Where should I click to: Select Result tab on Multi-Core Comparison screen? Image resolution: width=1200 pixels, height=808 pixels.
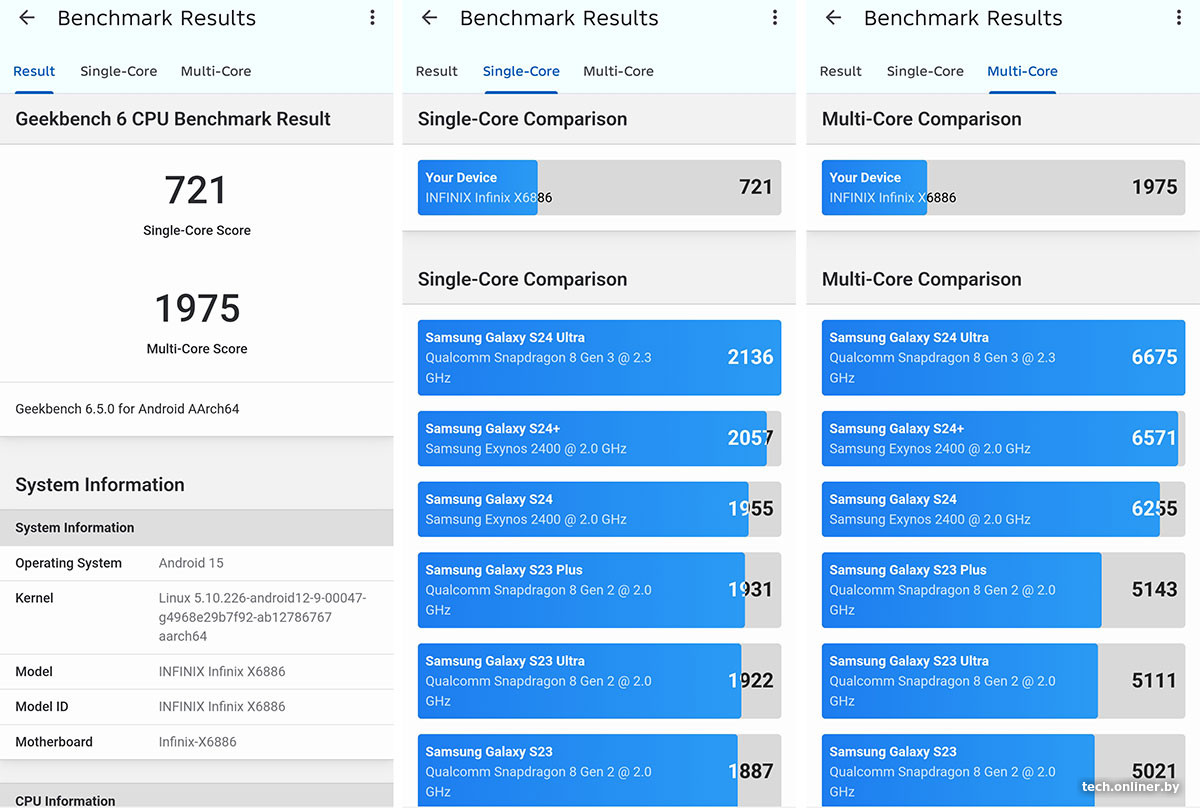(840, 71)
